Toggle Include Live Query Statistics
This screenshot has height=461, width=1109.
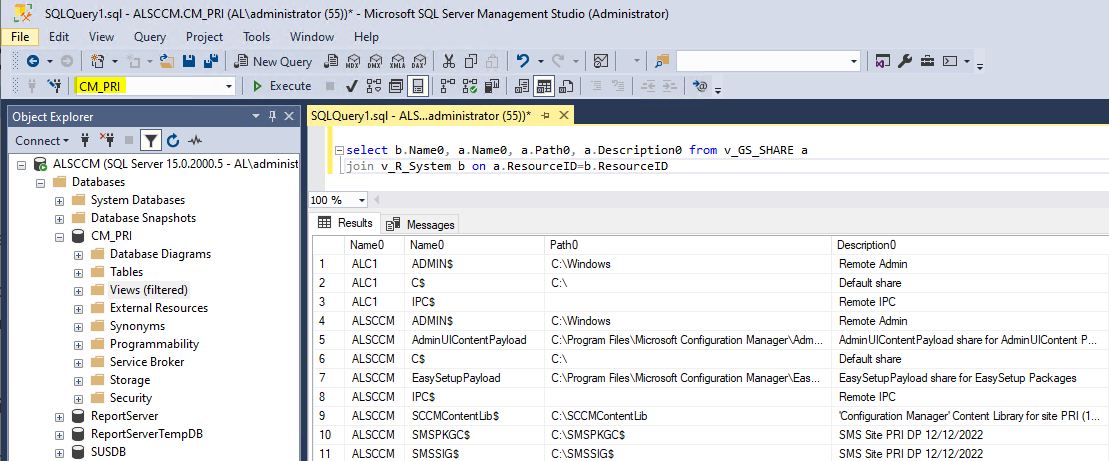470,86
